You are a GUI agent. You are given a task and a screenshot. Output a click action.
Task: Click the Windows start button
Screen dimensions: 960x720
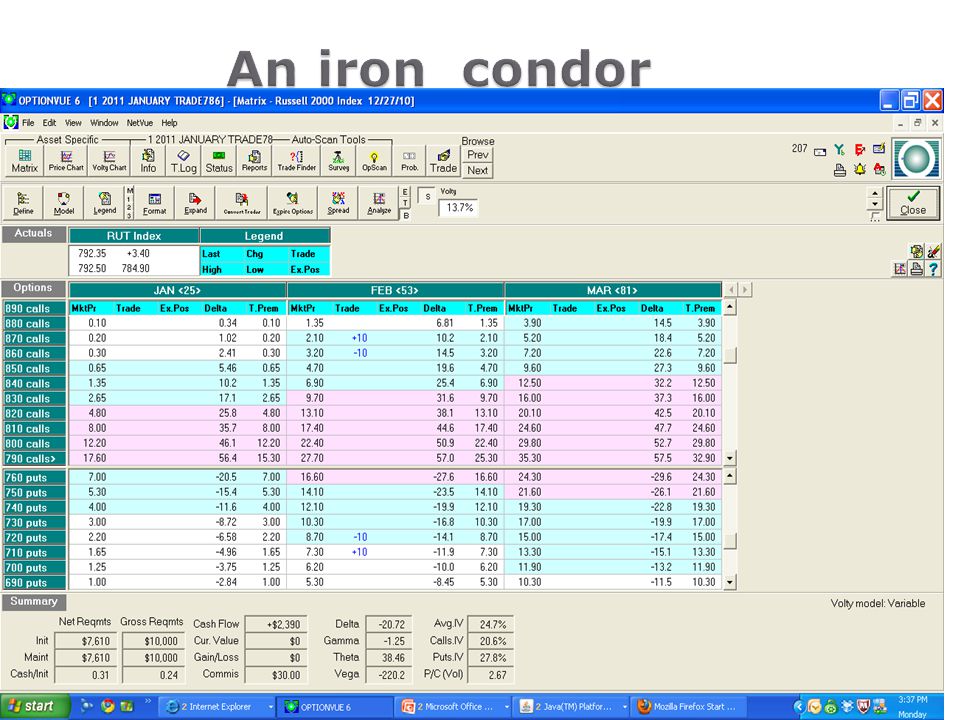(33, 706)
